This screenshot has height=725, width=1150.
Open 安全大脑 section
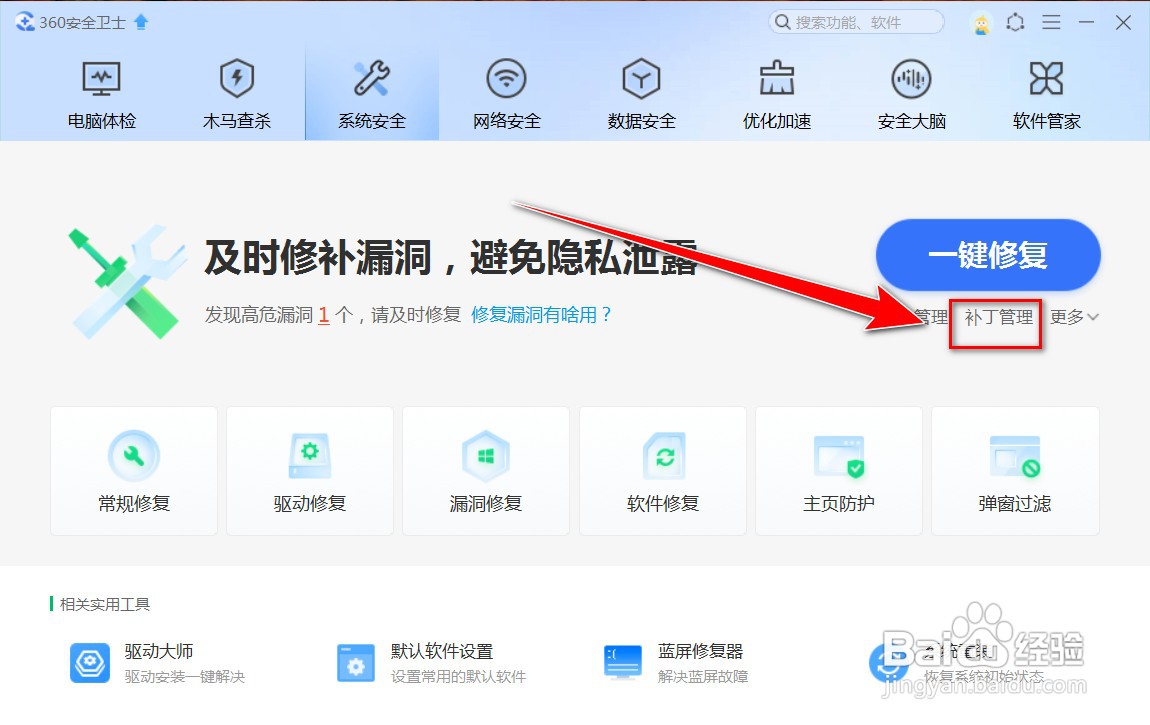pos(912,95)
